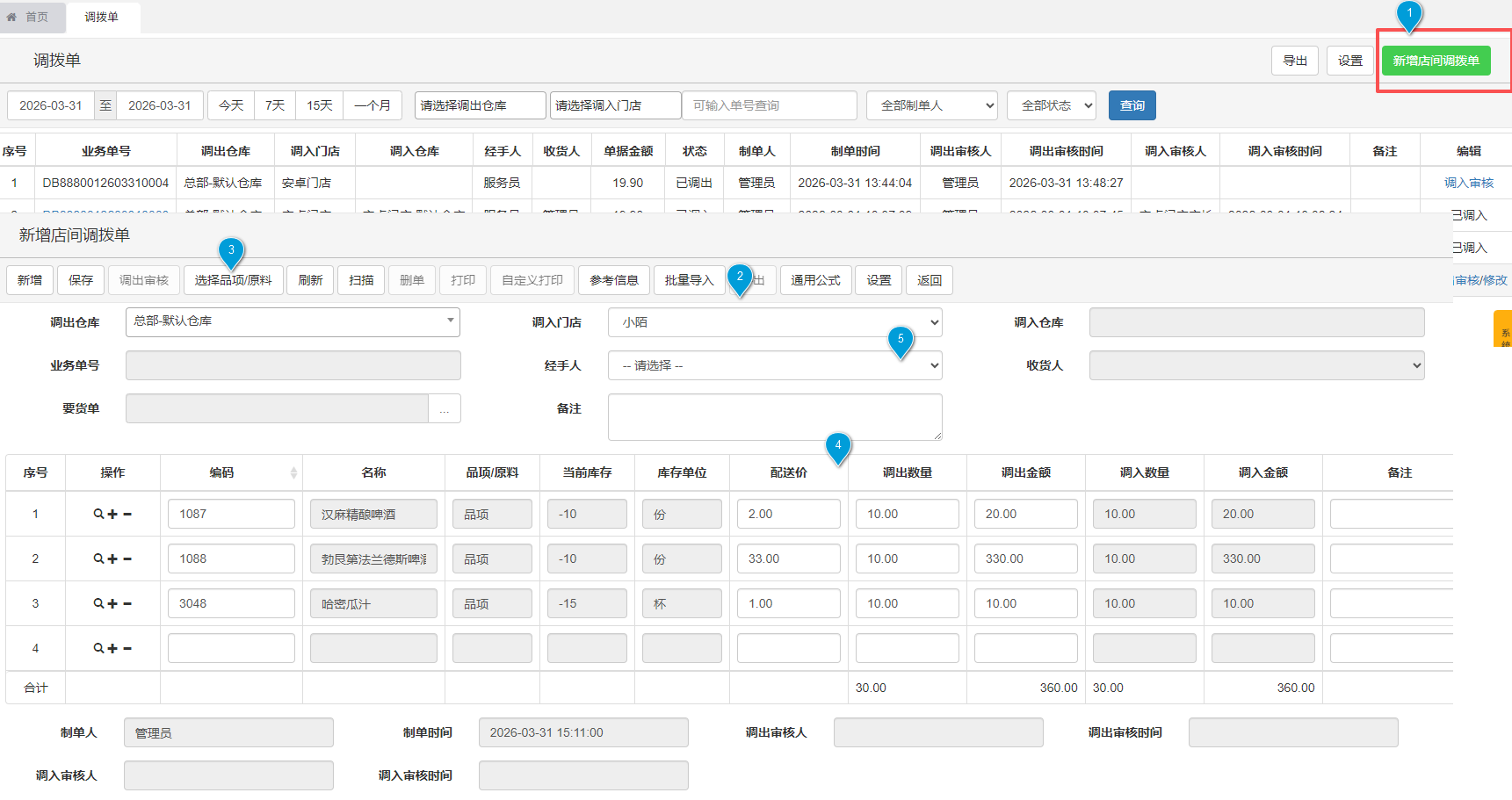Click the 备注 textarea in the form
This screenshot has height=800, width=1512.
pos(774,417)
